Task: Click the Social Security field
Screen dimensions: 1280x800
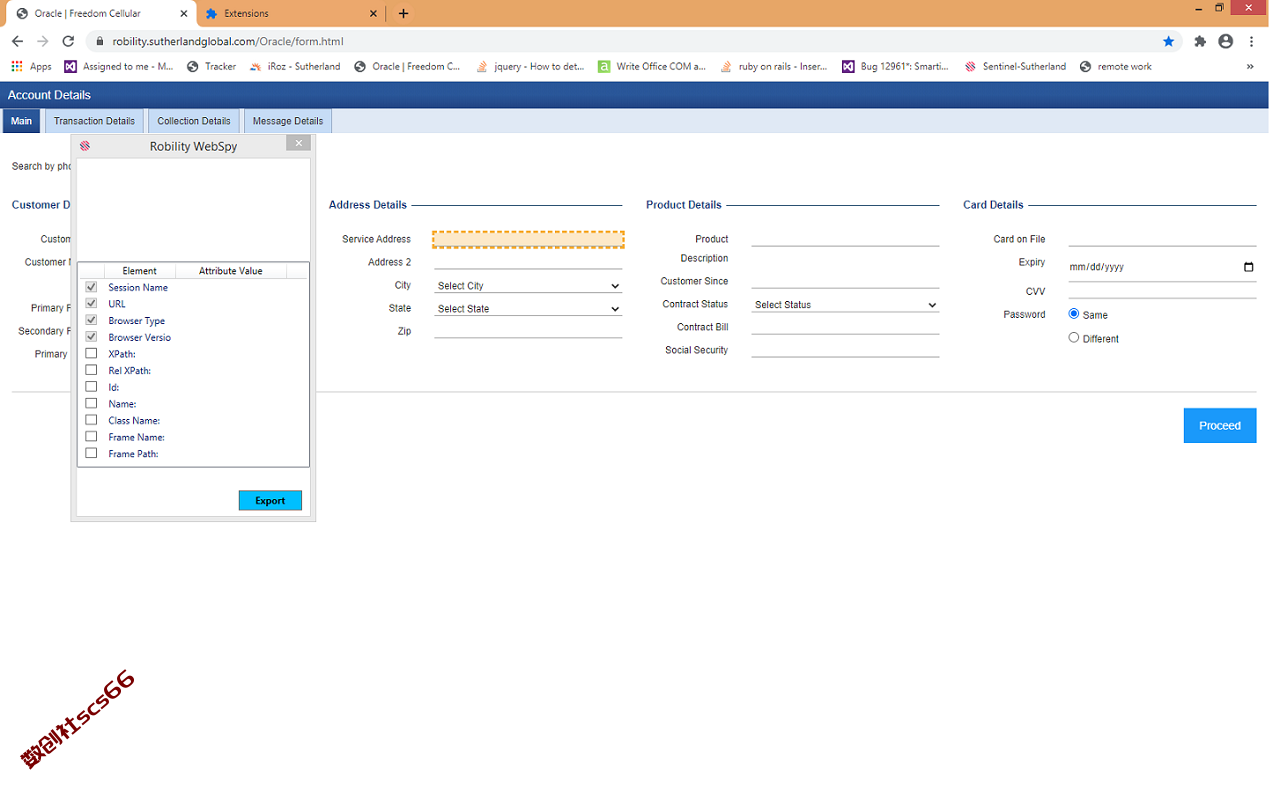Action: (845, 350)
